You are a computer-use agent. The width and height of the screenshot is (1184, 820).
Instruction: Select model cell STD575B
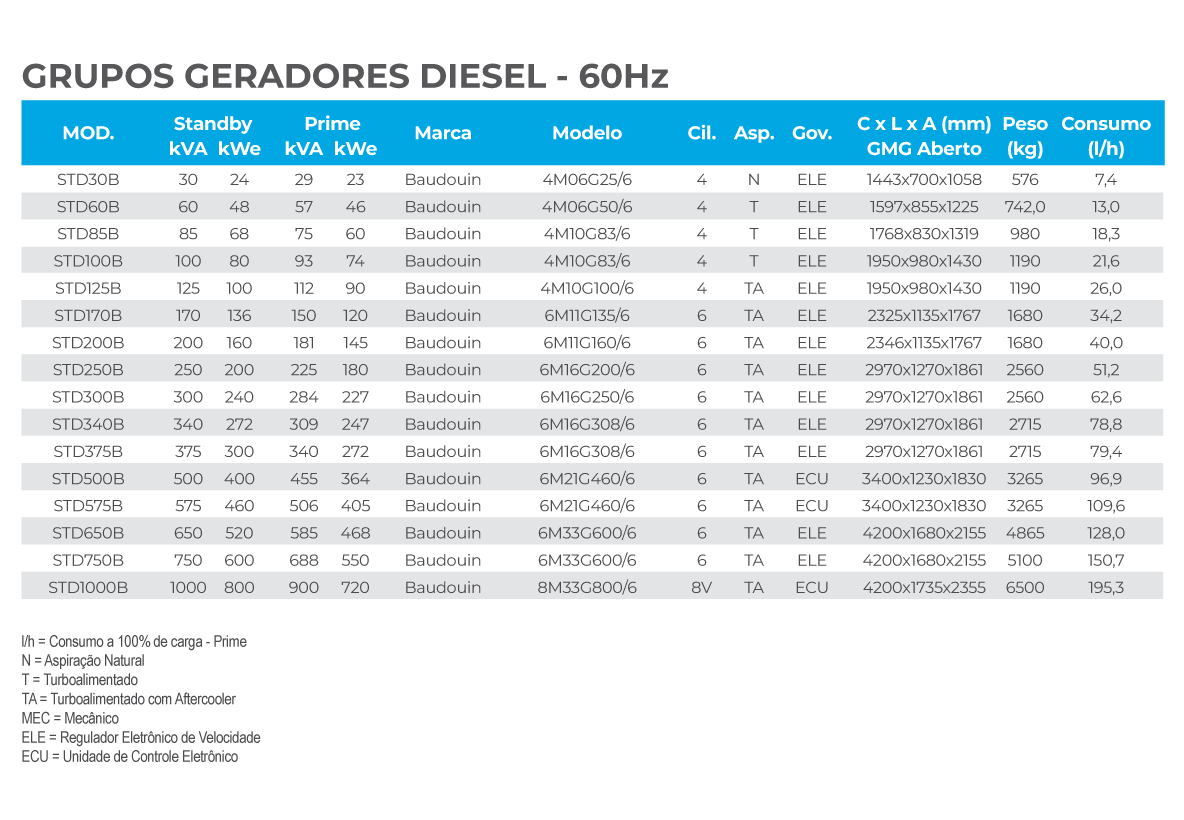[x=88, y=506]
